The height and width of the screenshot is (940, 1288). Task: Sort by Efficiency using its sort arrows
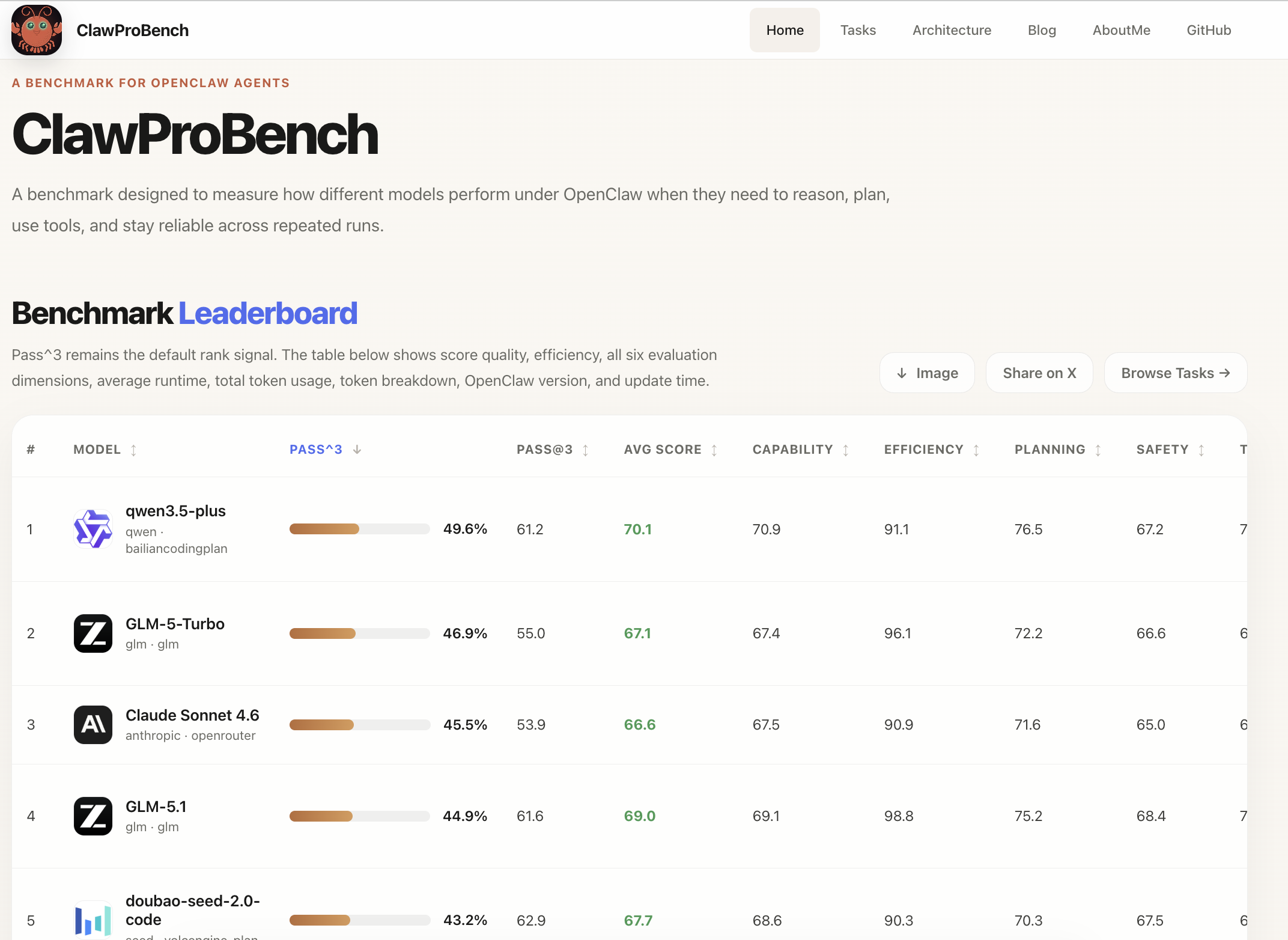click(x=976, y=450)
